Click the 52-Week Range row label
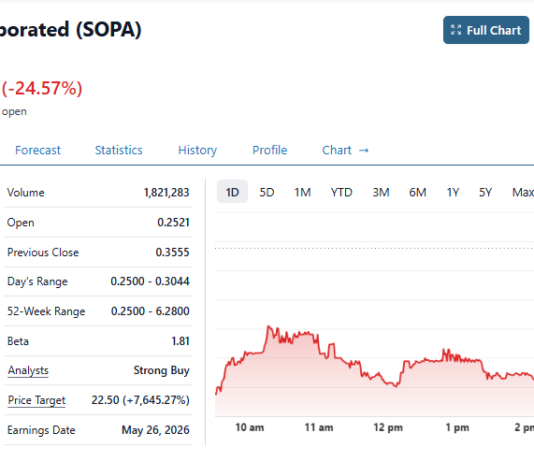Screen dimensions: 534x462 pos(46,311)
